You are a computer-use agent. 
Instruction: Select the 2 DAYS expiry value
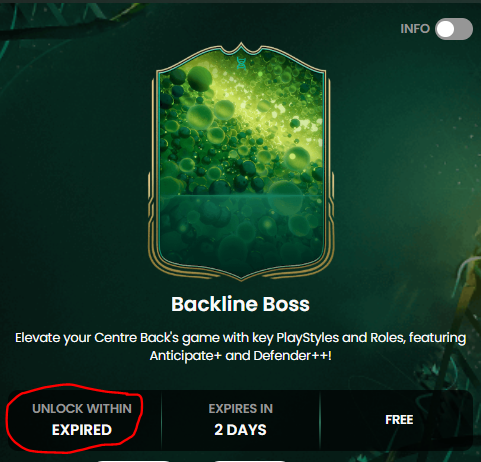[x=240, y=430]
